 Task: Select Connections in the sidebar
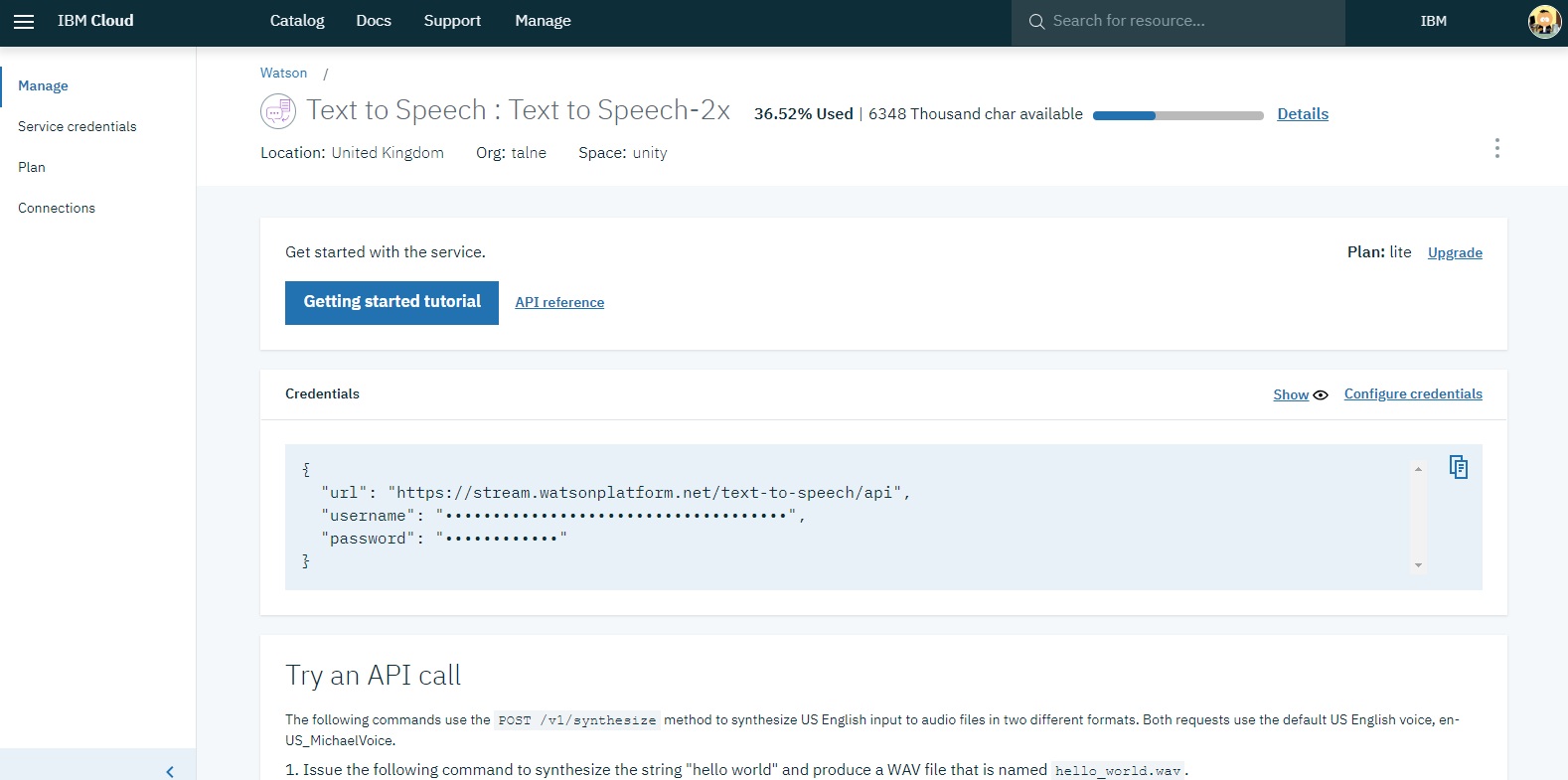tap(57, 208)
